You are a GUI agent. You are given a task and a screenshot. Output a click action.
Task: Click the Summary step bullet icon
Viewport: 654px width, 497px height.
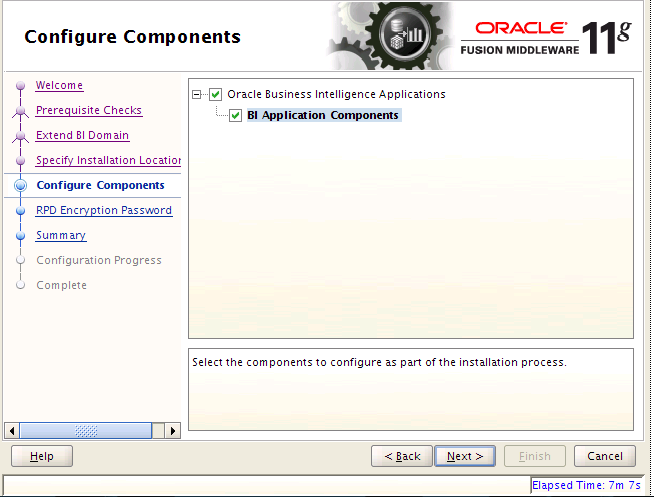pos(20,236)
